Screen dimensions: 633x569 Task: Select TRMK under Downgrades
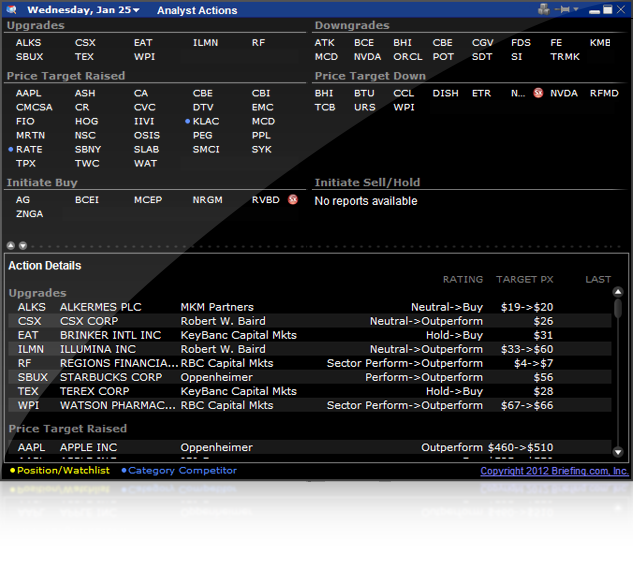tap(565, 57)
